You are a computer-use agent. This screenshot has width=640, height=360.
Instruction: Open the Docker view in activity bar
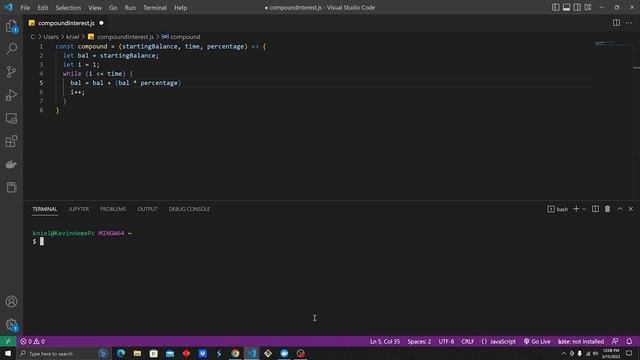(11, 164)
